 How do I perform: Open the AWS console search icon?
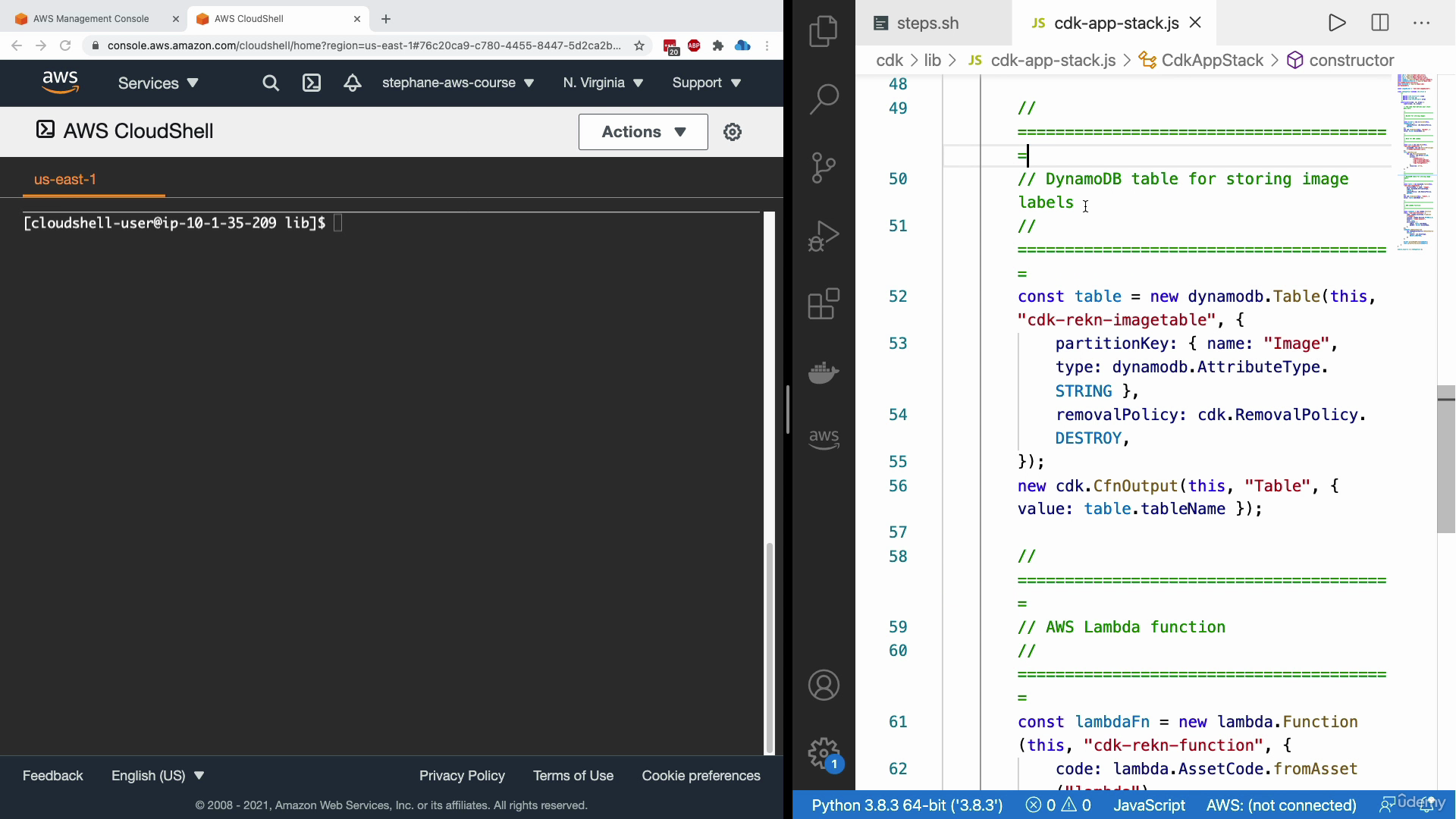click(271, 83)
